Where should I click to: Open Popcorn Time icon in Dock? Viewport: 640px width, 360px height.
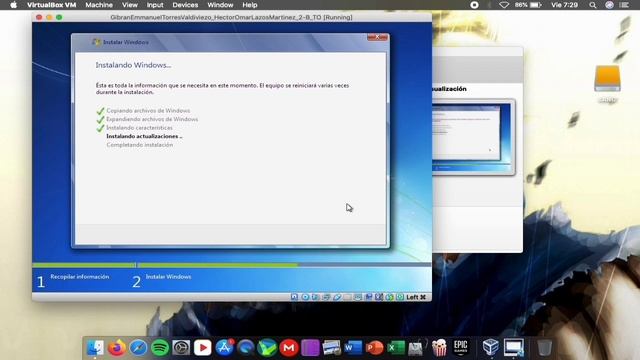point(439,348)
